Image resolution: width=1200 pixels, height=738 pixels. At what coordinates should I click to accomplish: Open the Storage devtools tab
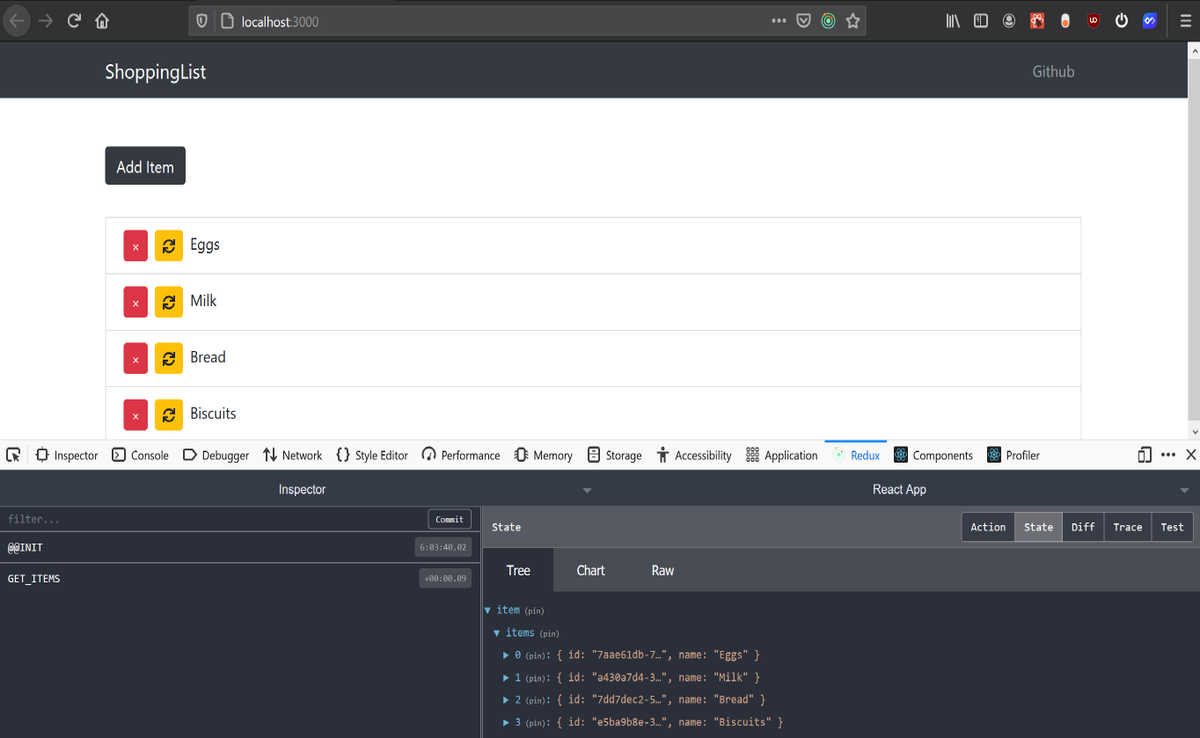(x=614, y=455)
